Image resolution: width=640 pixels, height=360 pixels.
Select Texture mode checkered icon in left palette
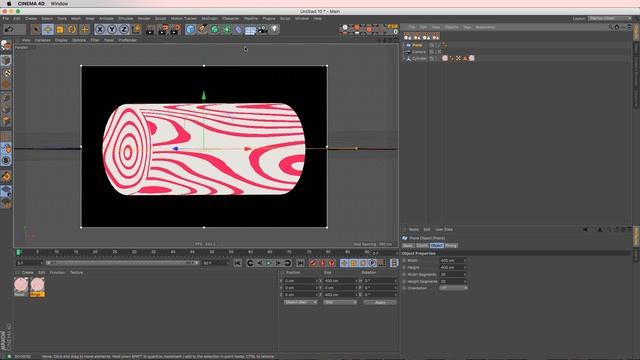tap(7, 73)
